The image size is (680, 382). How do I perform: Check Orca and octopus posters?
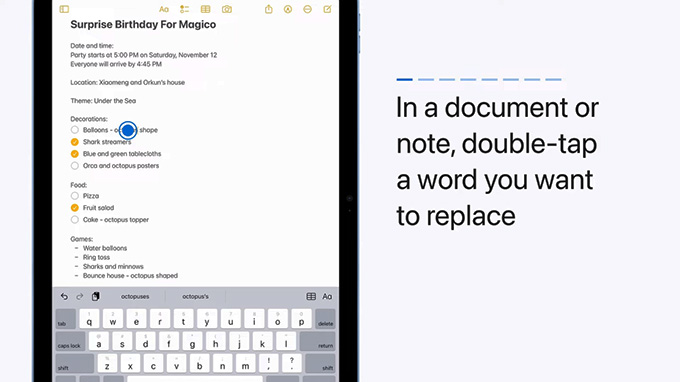click(75, 166)
